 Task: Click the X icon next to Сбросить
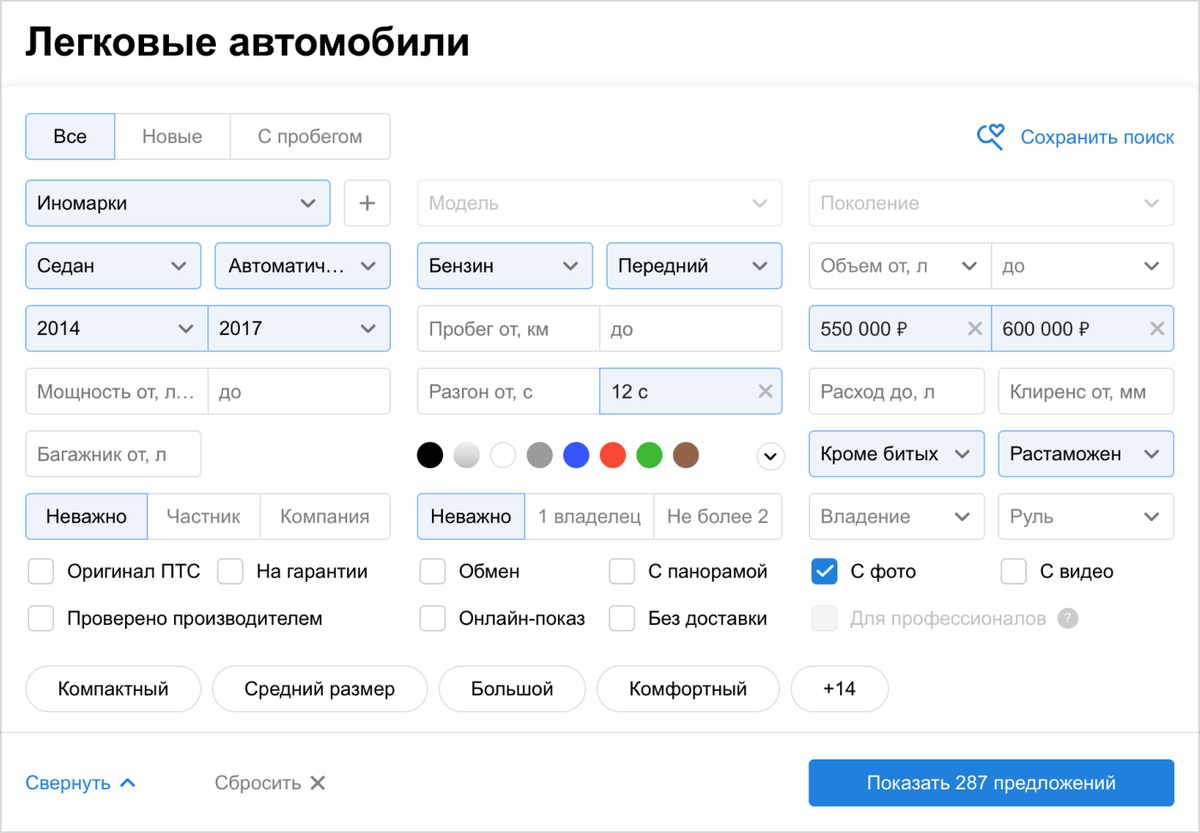318,783
